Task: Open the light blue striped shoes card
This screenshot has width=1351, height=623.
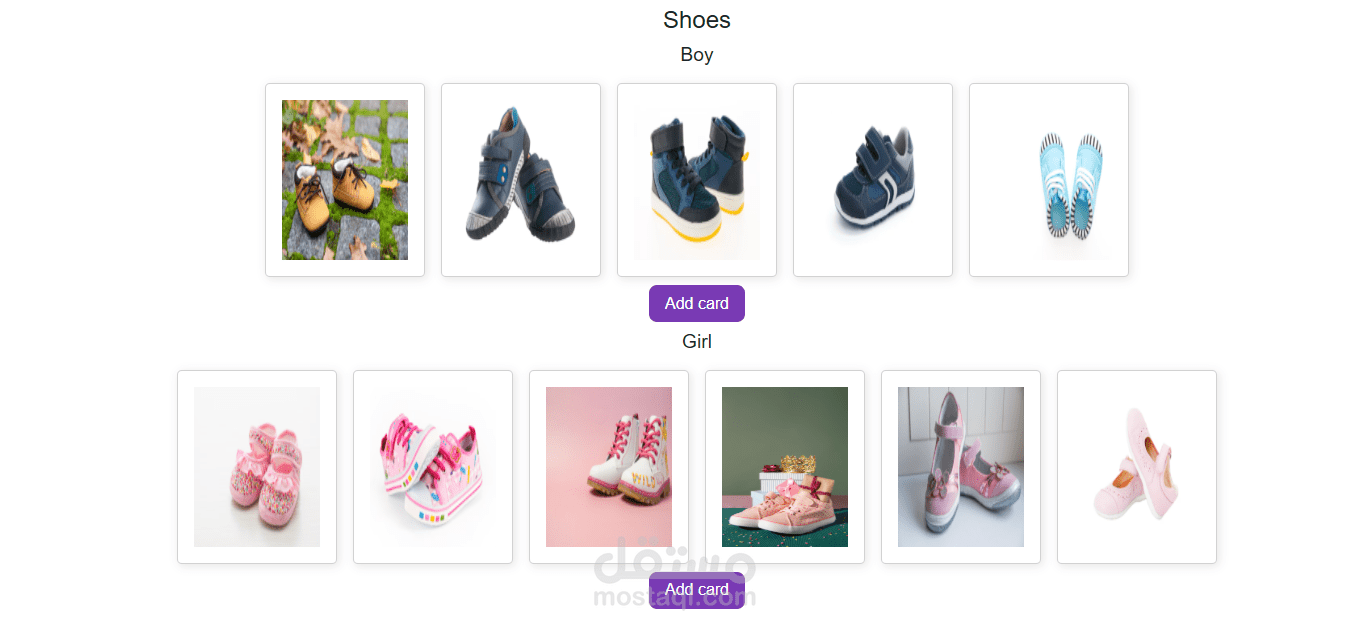Action: click(x=1049, y=180)
